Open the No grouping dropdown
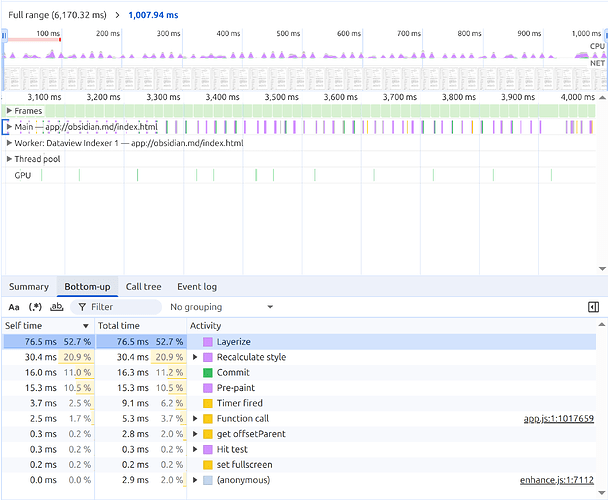Viewport: 608px width, 500px height. click(x=222, y=307)
